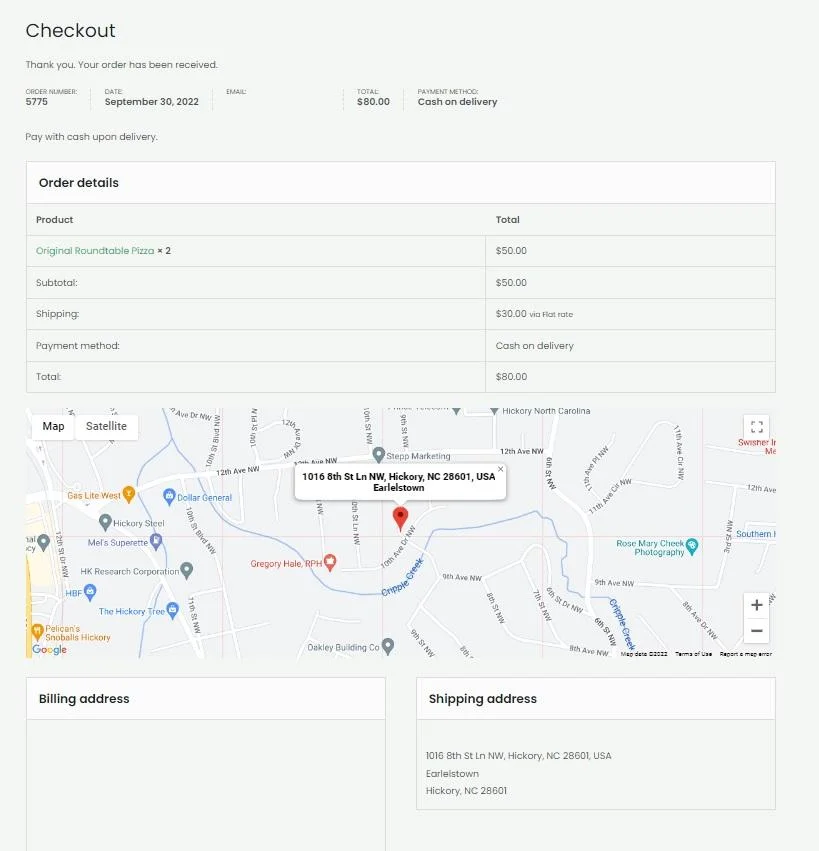The image size is (819, 851).
Task: Click the red location pin marker
Action: pos(401,518)
